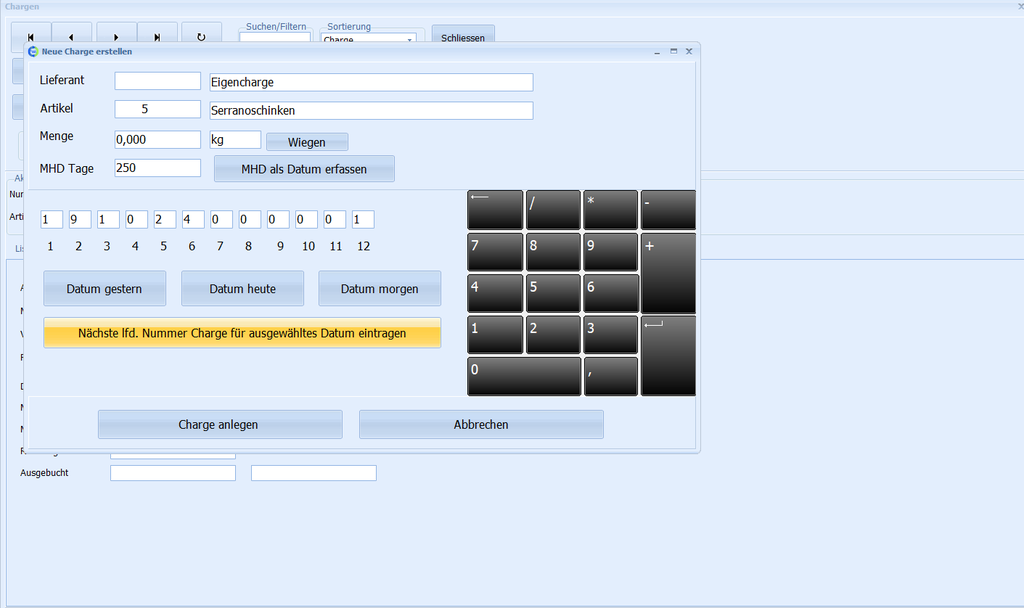Tap the divide key on keypad
The image size is (1024, 608).
tap(553, 210)
